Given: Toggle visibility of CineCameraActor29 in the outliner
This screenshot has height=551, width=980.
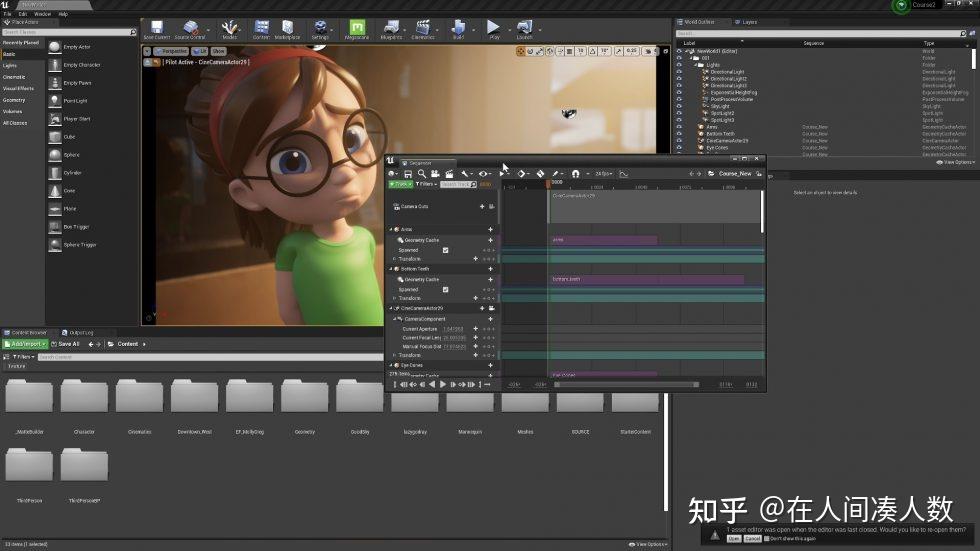Looking at the screenshot, I should pyautogui.click(x=679, y=141).
